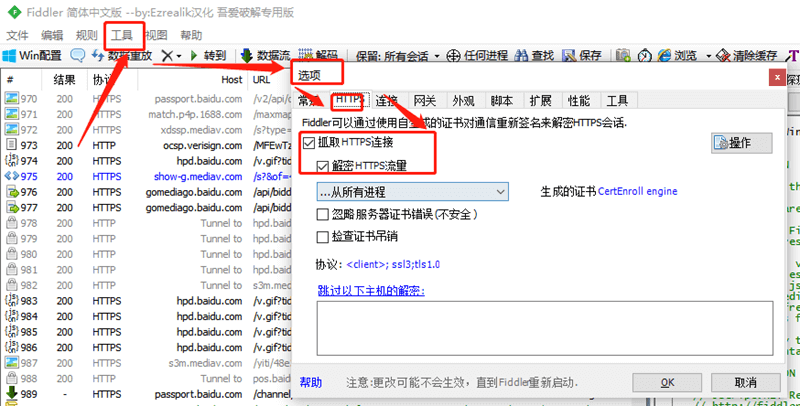Select the xdssp.mediav.com session row
Image resolution: width=800 pixels, height=406 pixels.
(147, 130)
